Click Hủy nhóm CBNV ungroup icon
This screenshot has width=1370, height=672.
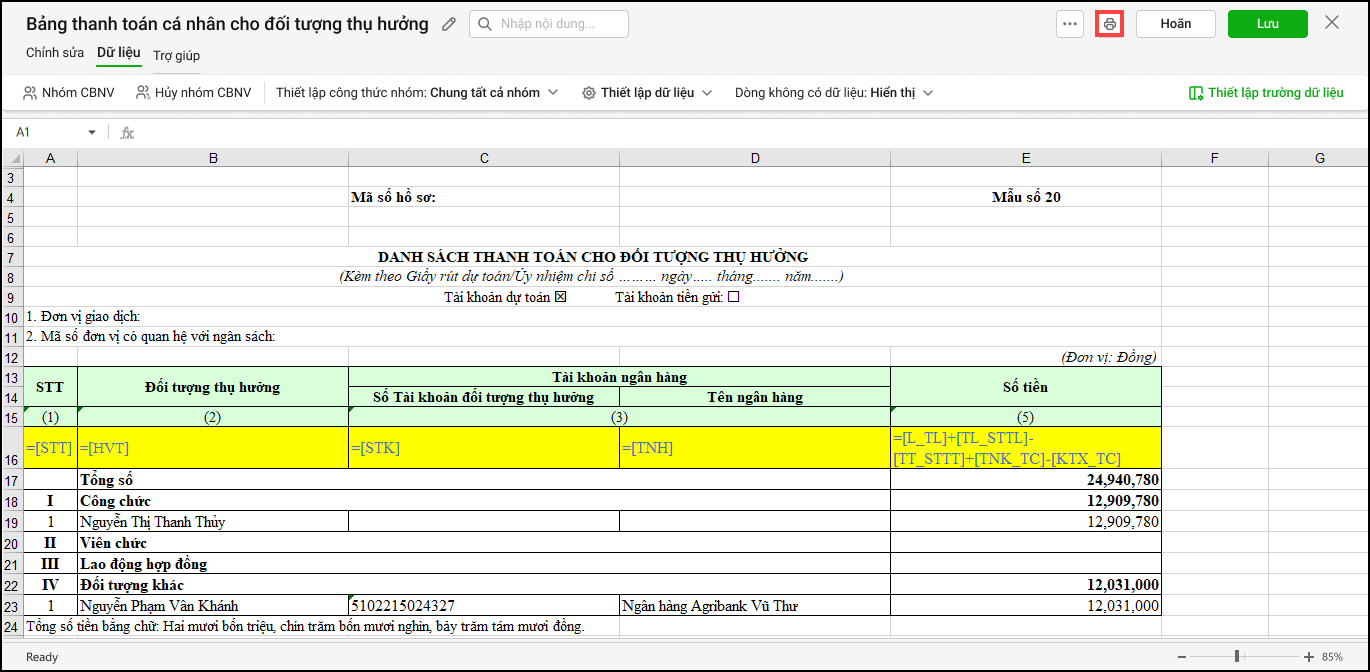(144, 93)
